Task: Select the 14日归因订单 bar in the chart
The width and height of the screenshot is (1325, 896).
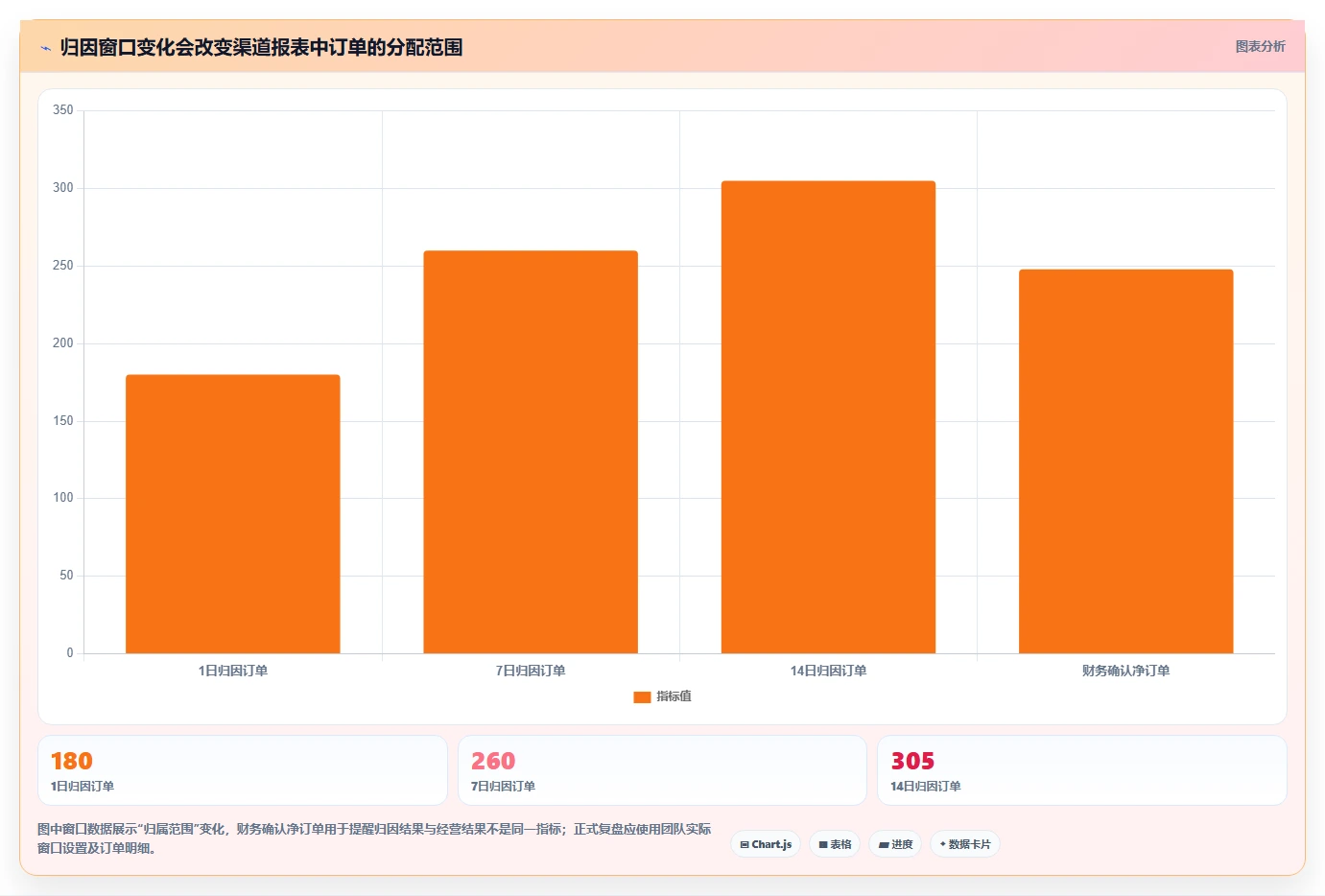Action: point(828,417)
